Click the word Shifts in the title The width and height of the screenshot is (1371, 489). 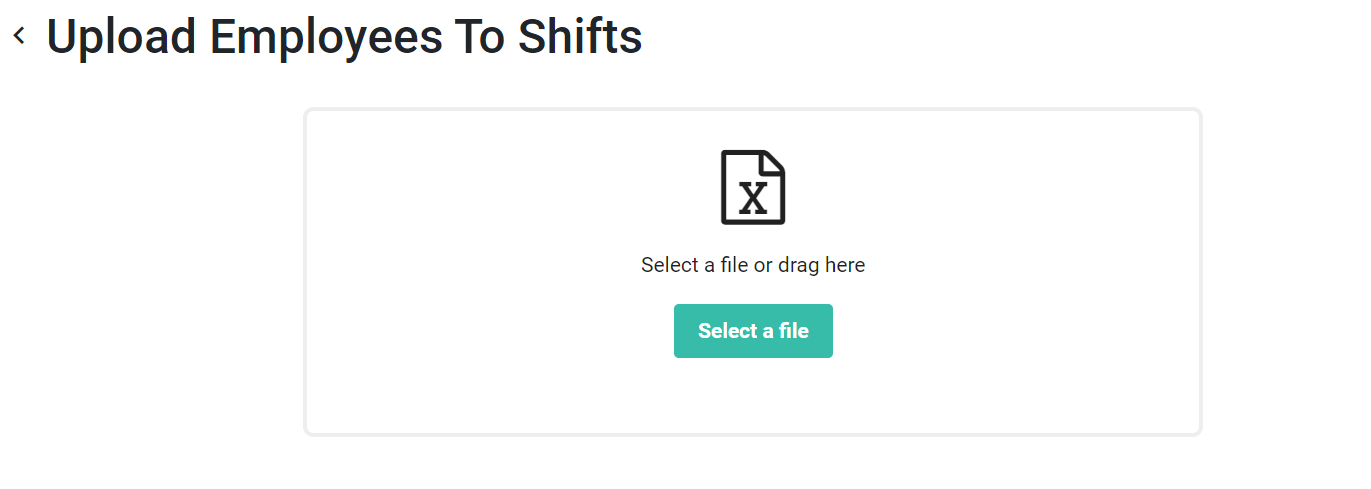[580, 37]
